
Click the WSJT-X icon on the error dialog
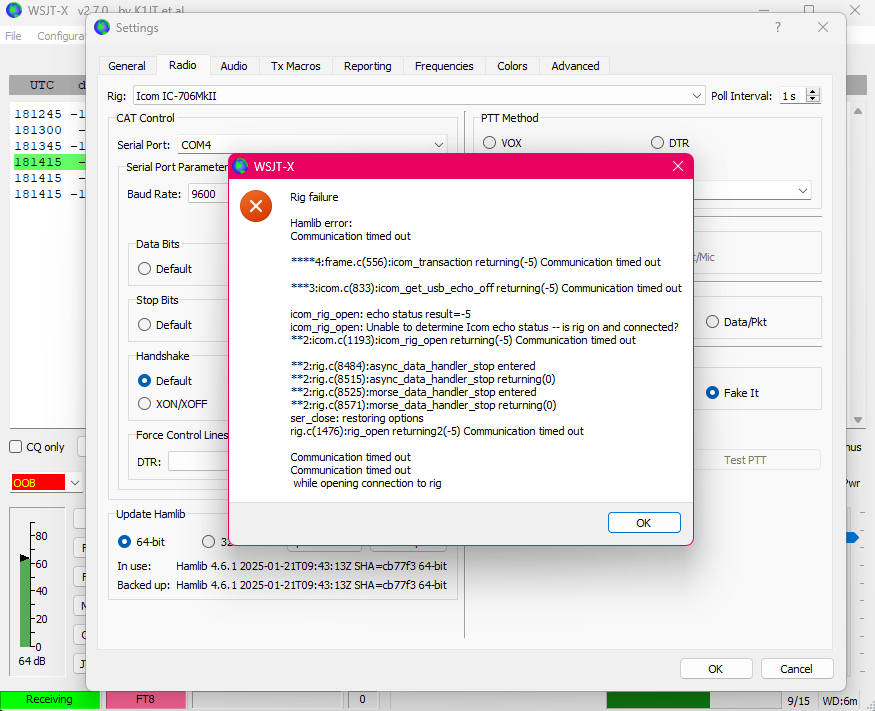coord(243,166)
